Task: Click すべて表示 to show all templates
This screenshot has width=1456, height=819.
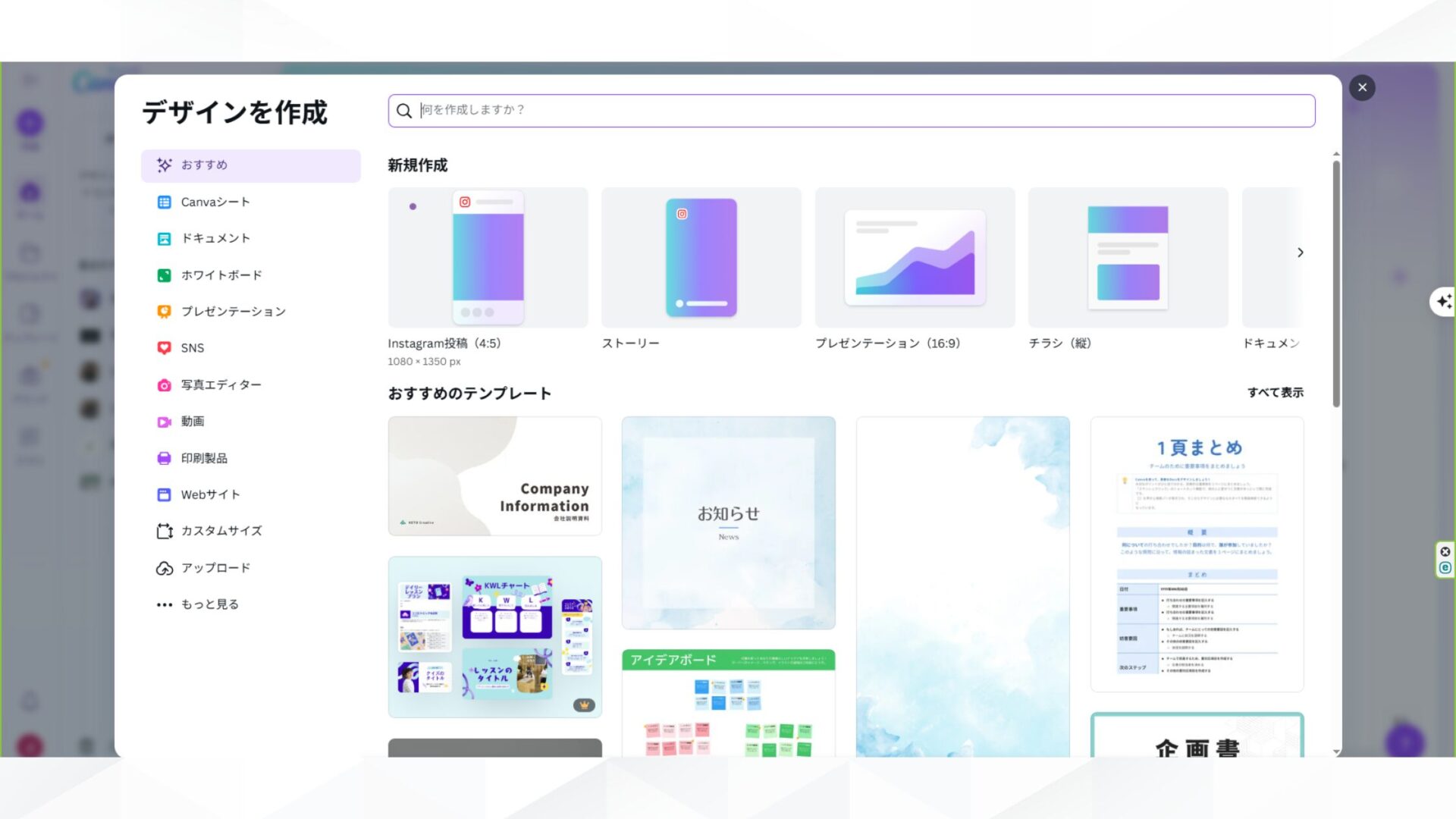Action: 1276,393
